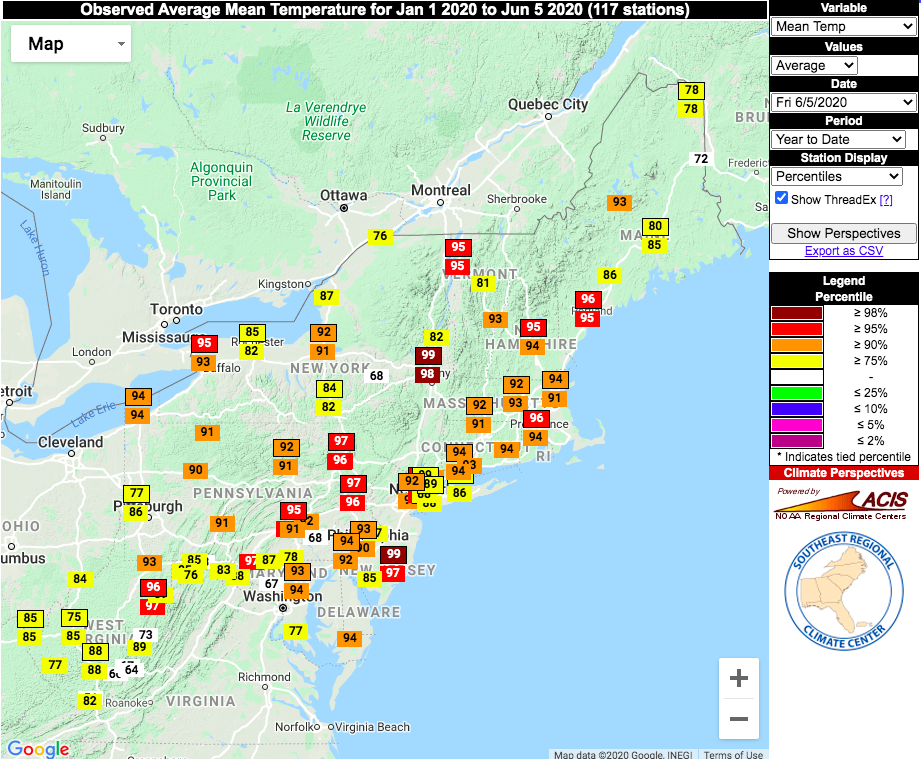Select the station marker showing 78 near Quebec City
The height and width of the screenshot is (759, 923).
[691, 90]
